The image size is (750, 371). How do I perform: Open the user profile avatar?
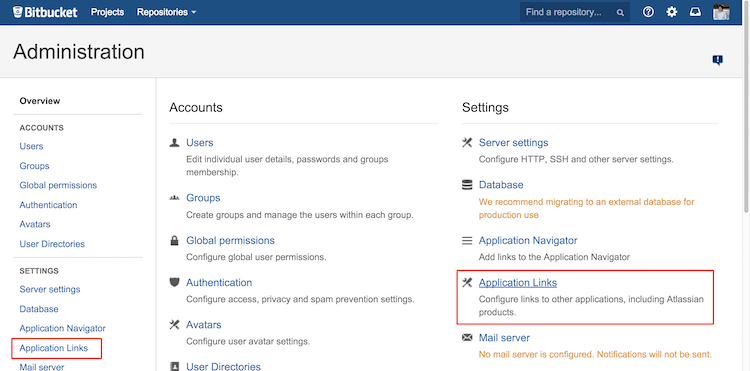721,12
